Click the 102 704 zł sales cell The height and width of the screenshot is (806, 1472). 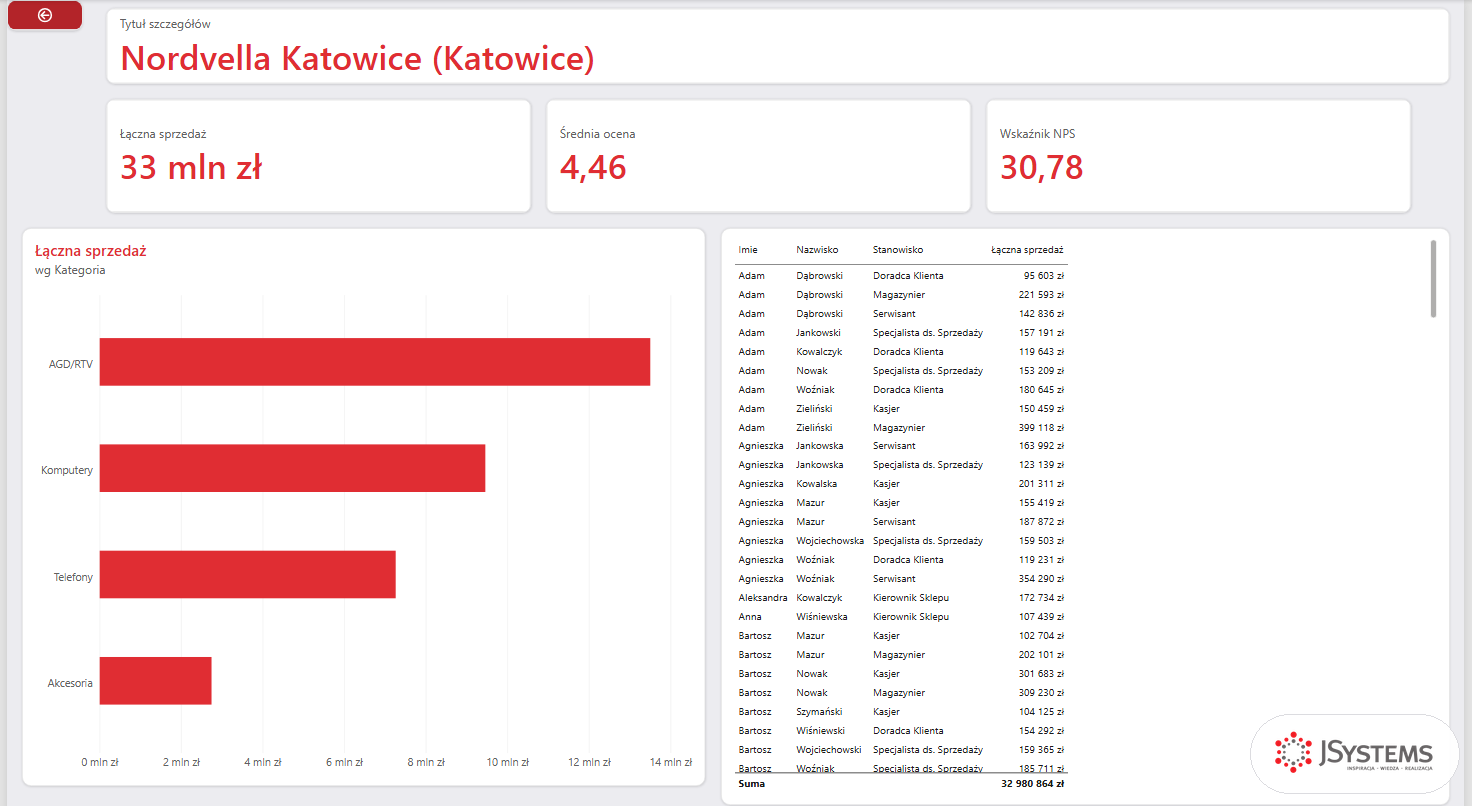pos(1041,636)
